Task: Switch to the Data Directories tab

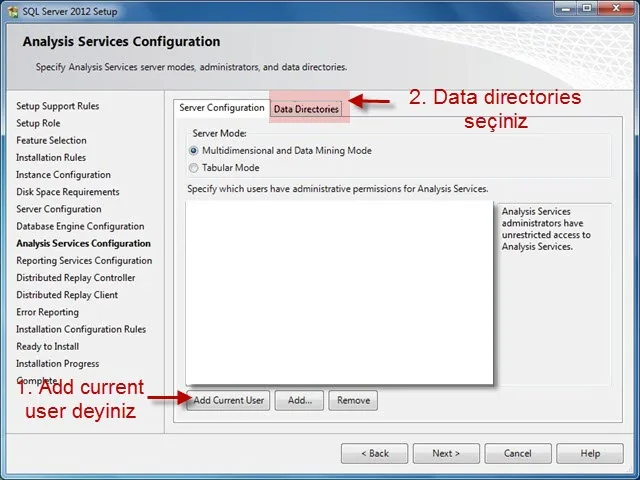Action: coord(306,109)
